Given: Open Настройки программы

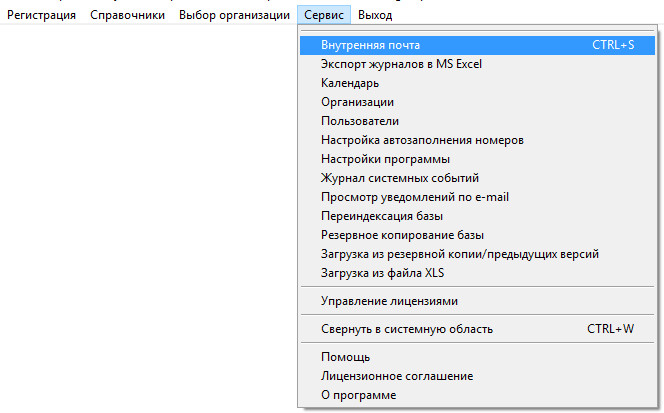Looking at the screenshot, I should tap(385, 159).
